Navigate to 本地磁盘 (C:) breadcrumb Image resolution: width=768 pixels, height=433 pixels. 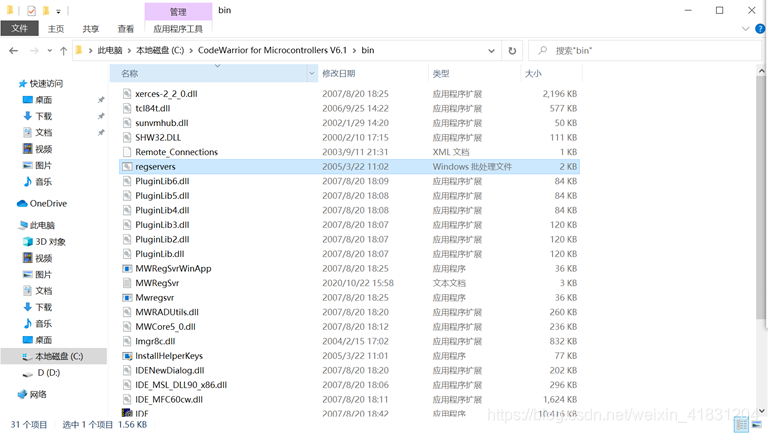160,50
